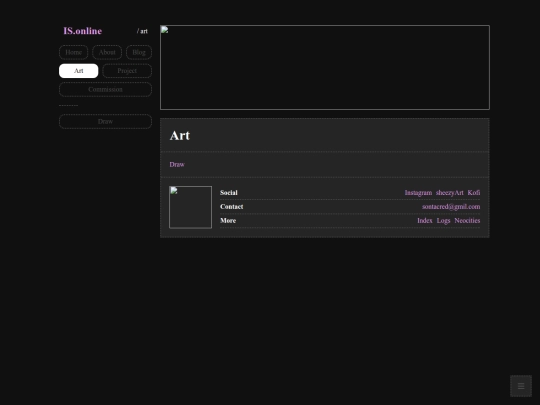Open the Project page

pos(127,71)
